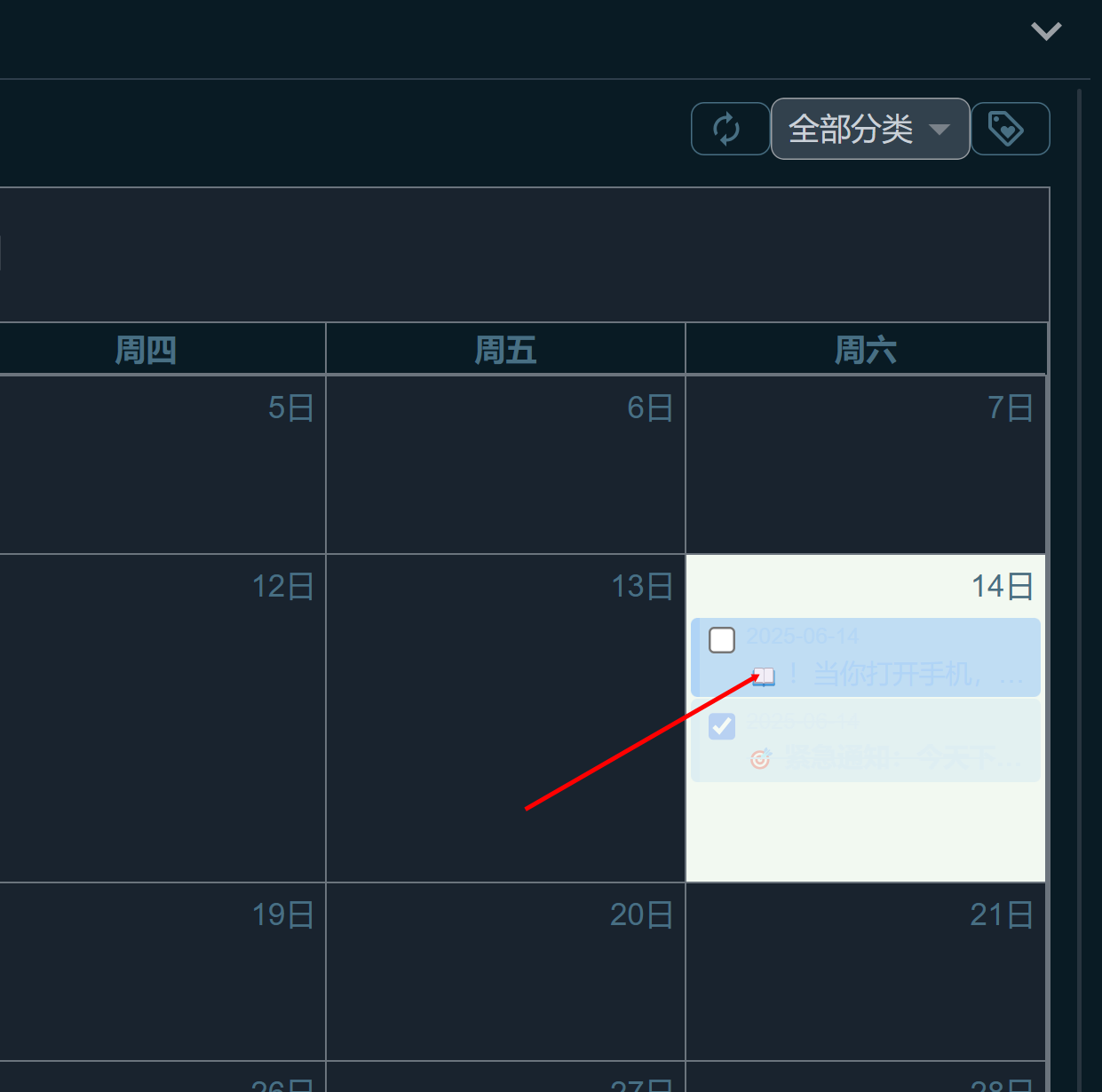Image resolution: width=1102 pixels, height=1092 pixels.
Task: Click the 周四 column header
Action: tap(146, 350)
